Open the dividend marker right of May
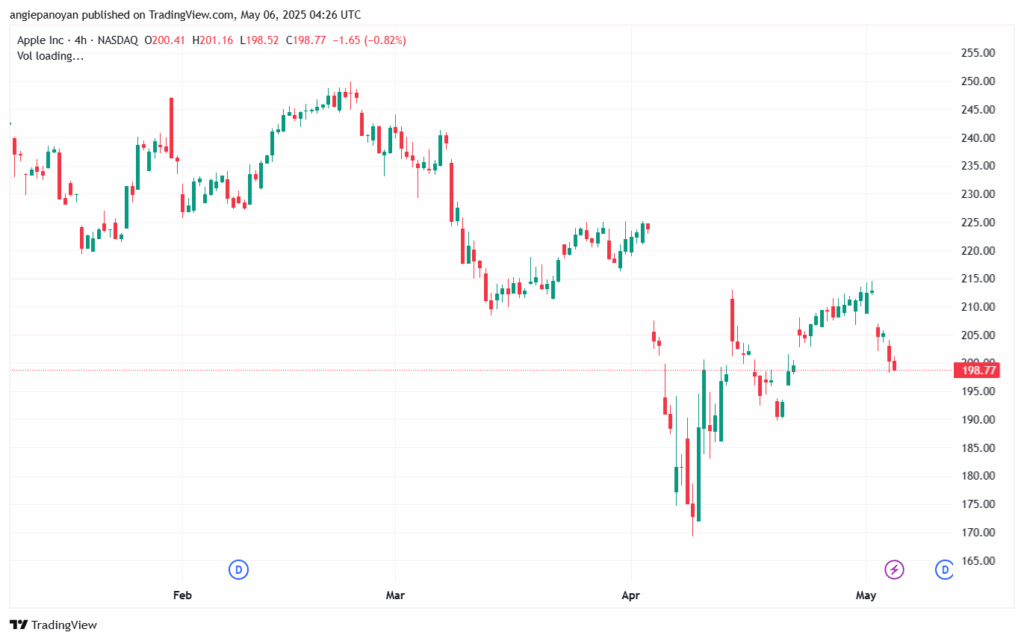1024x641 pixels. 943,570
